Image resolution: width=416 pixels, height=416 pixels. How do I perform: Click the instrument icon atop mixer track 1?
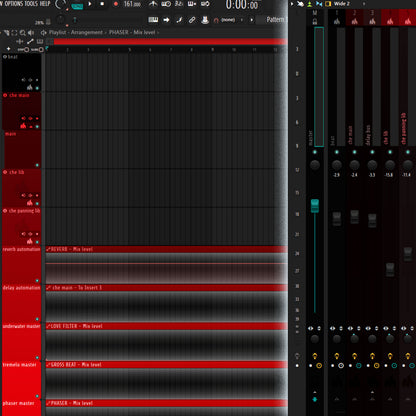pos(337,21)
